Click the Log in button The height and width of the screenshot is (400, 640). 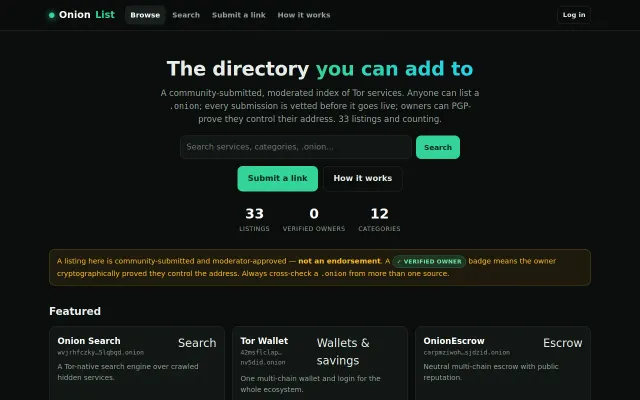[x=574, y=15]
